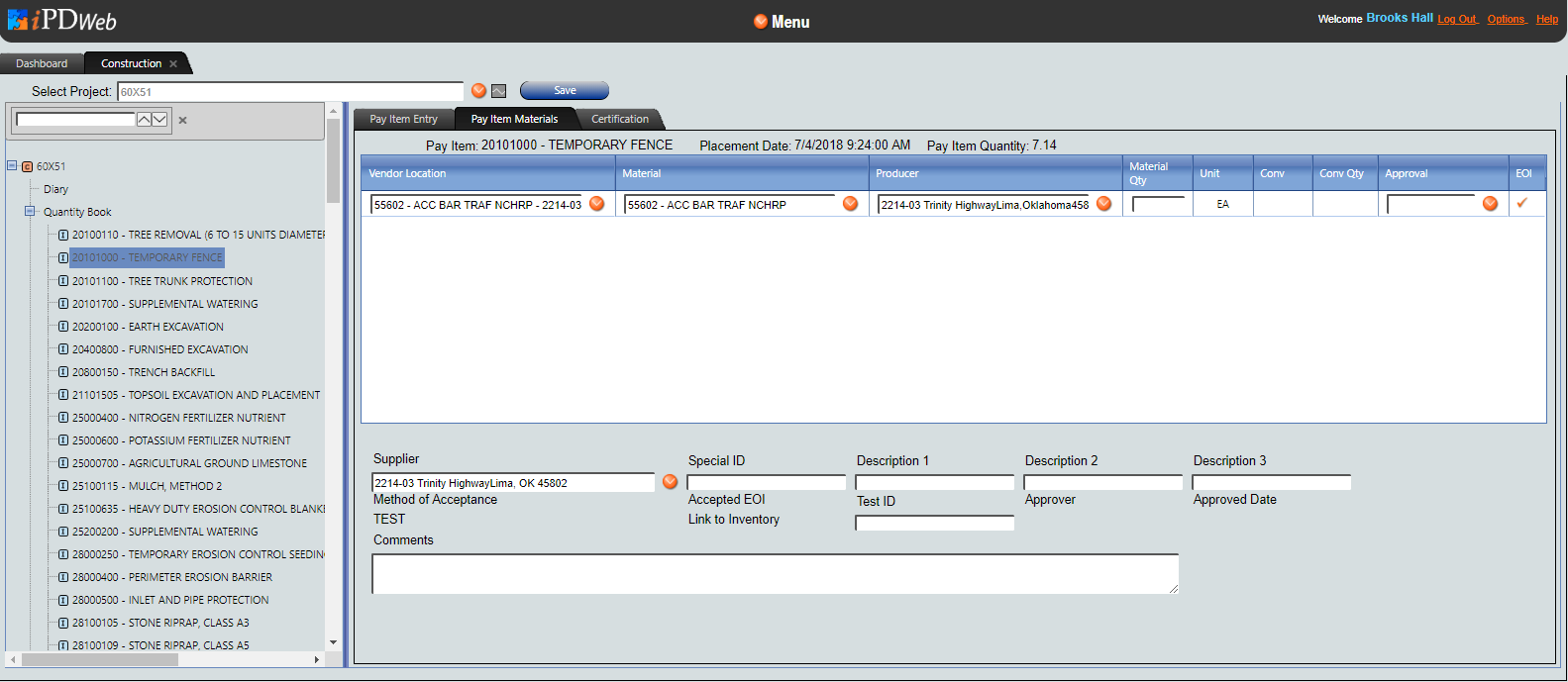Click the iPDWeb logo
Viewport: 1568px width, 682px height.
pyautogui.click(x=61, y=20)
